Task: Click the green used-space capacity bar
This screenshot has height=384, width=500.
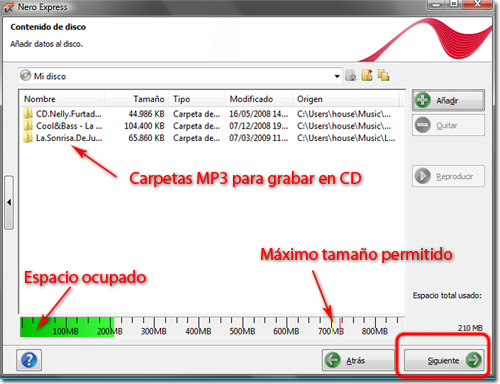Action: coord(67,327)
